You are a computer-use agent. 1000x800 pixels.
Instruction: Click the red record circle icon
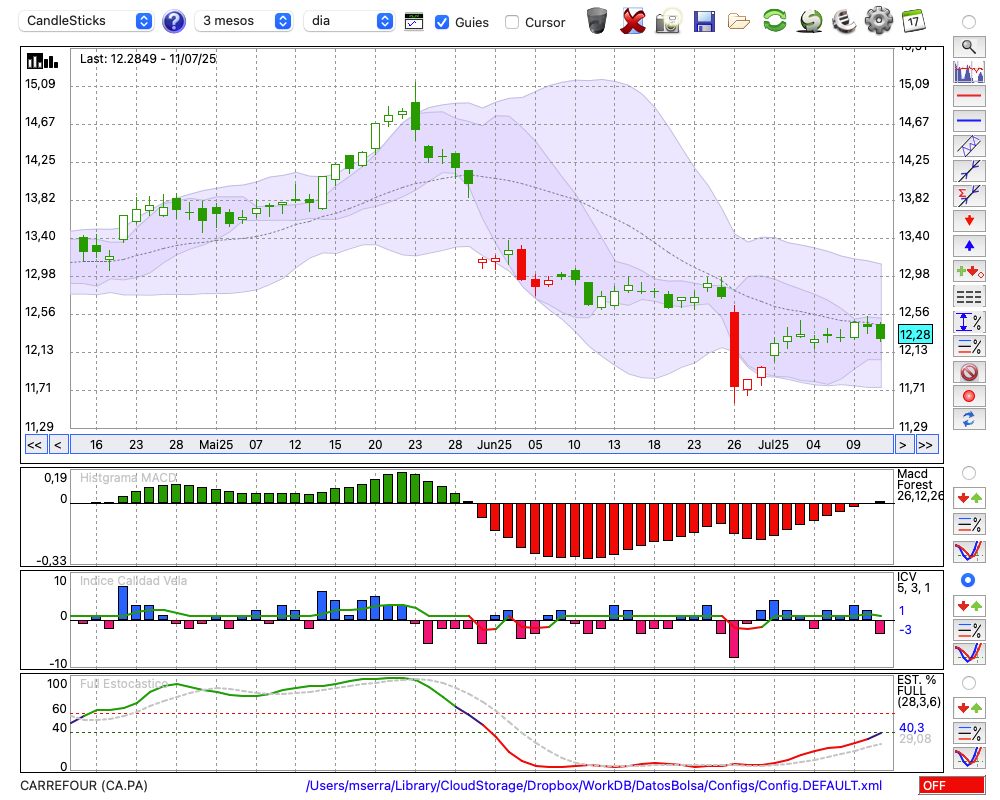click(x=969, y=396)
